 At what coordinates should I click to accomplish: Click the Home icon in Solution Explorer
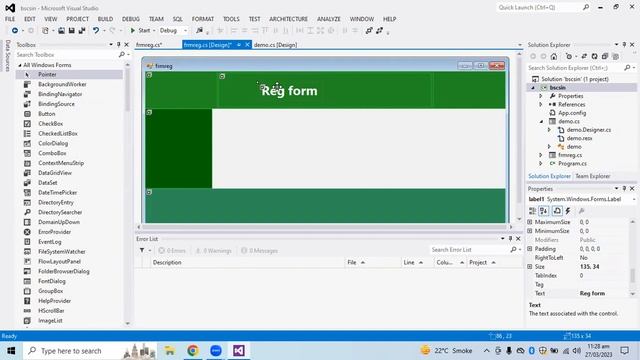554,56
